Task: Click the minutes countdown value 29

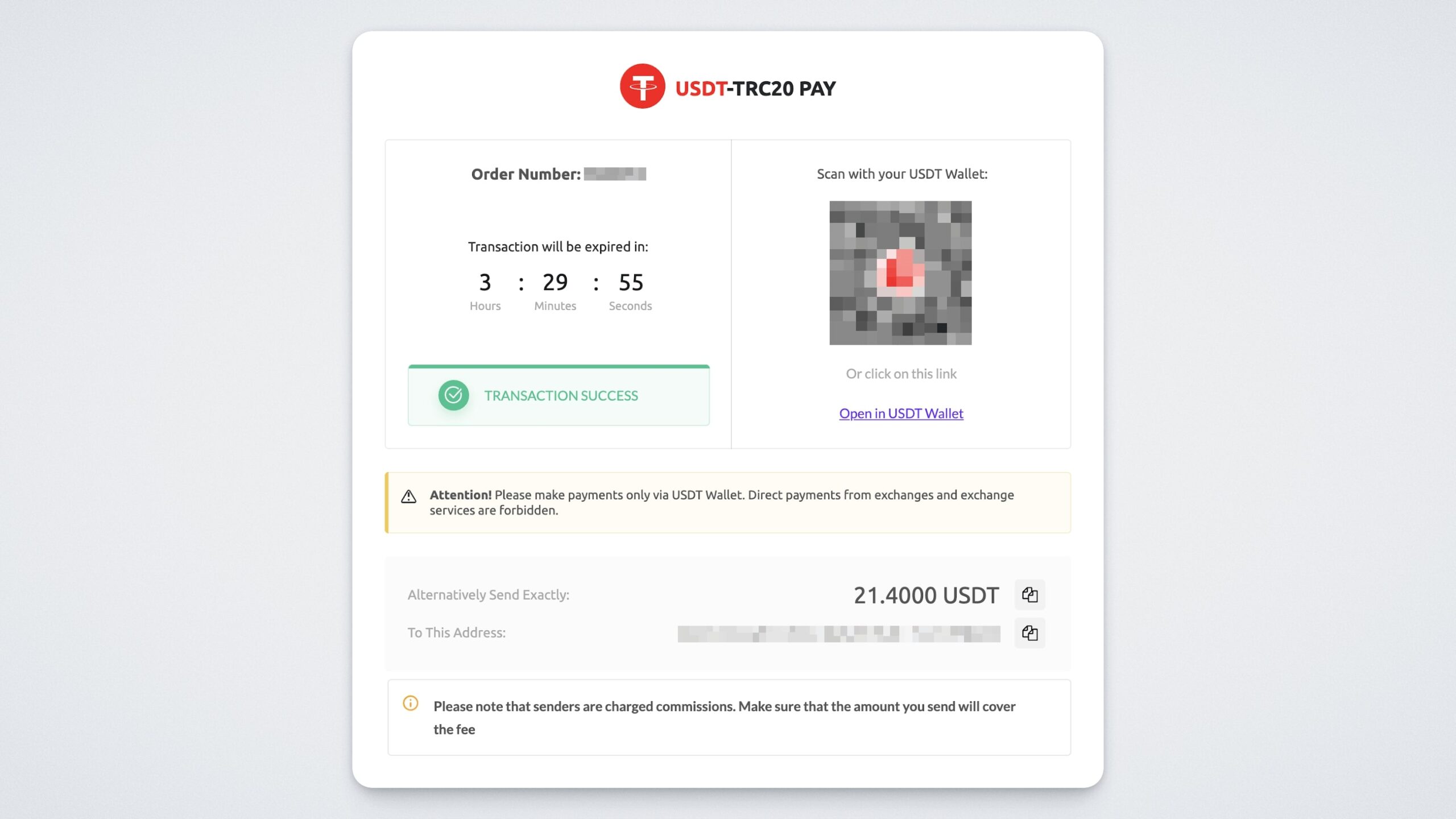Action: [555, 283]
